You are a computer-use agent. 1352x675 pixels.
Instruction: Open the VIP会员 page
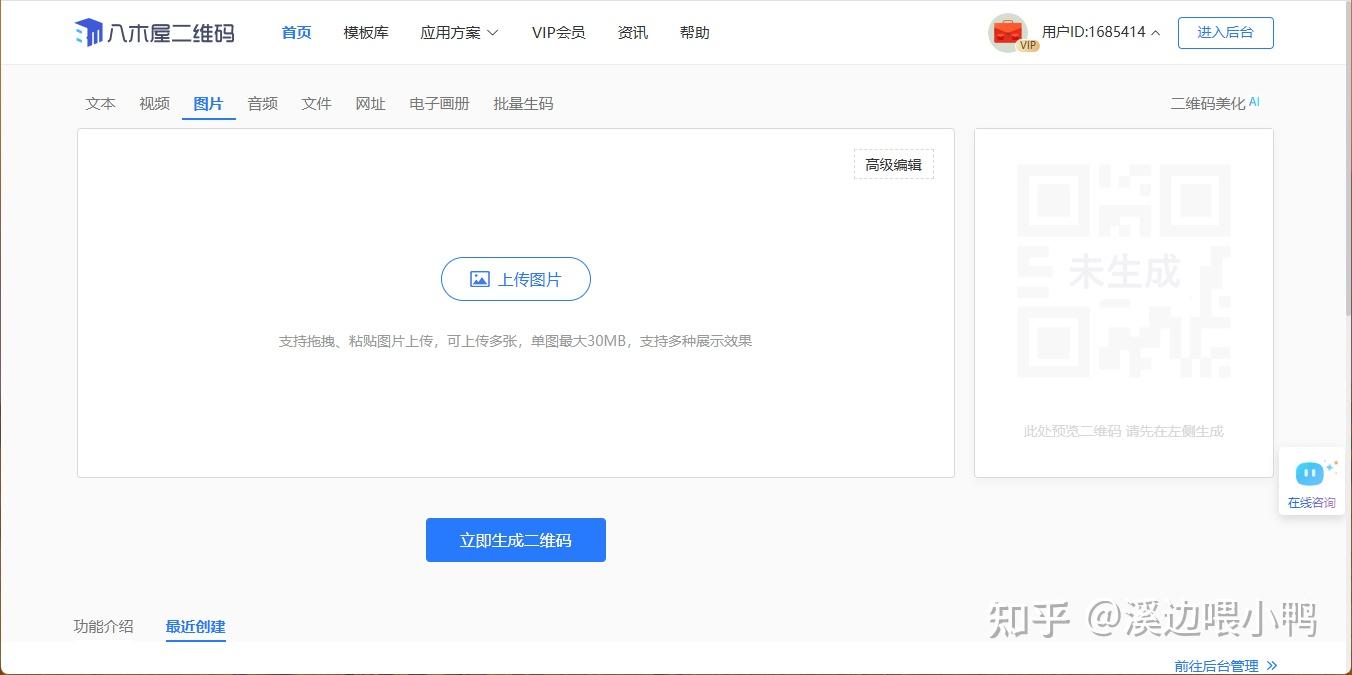click(558, 33)
